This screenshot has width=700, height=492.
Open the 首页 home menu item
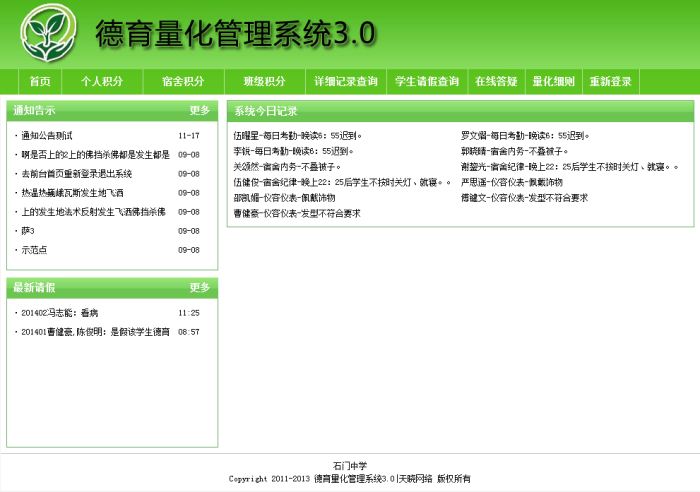tap(40, 82)
